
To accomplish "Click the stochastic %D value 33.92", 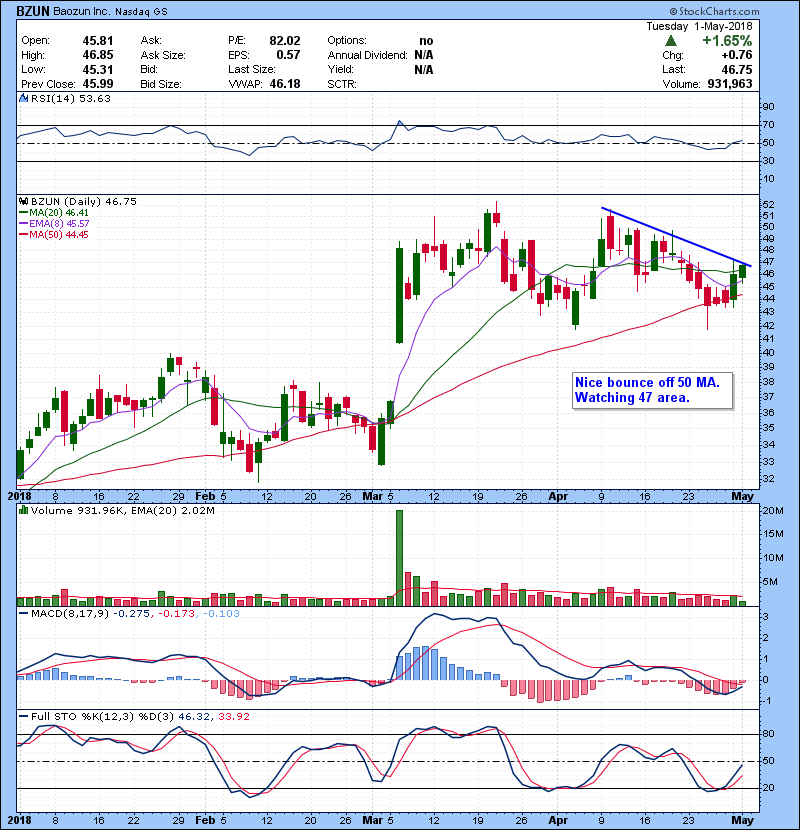I will click(x=233, y=717).
